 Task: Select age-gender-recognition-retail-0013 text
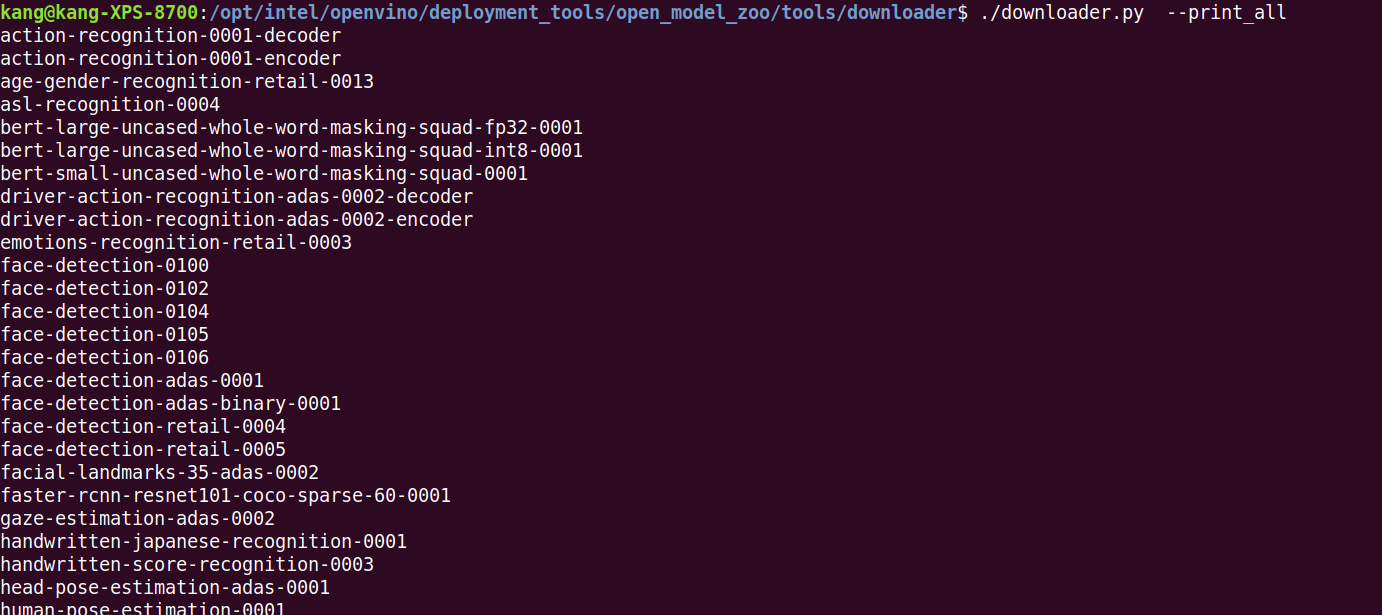point(187,82)
